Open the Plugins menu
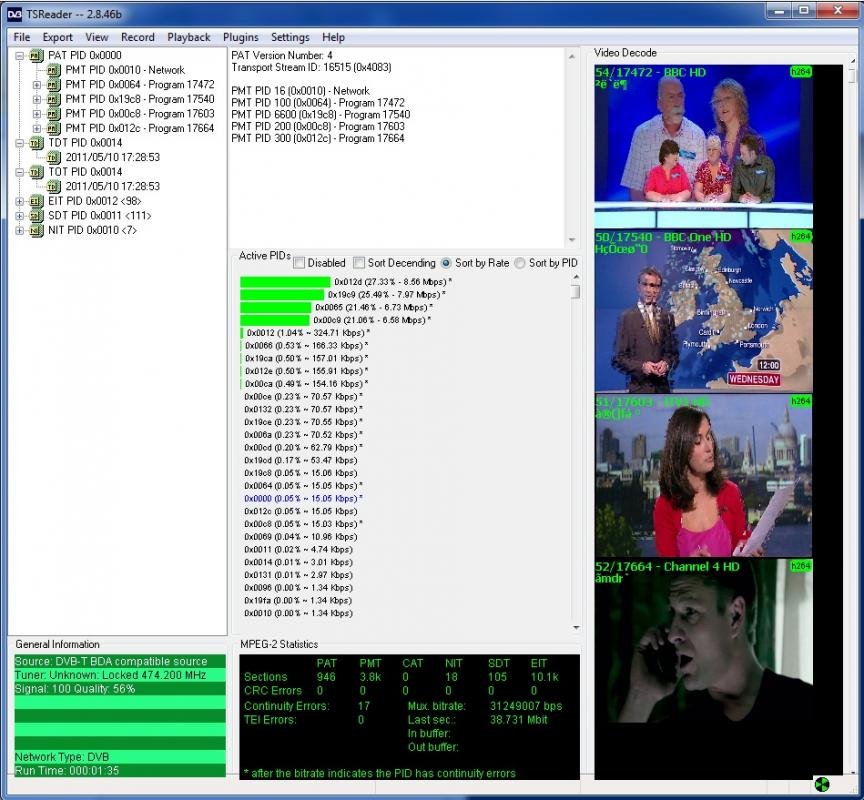The image size is (864, 800). (x=240, y=37)
